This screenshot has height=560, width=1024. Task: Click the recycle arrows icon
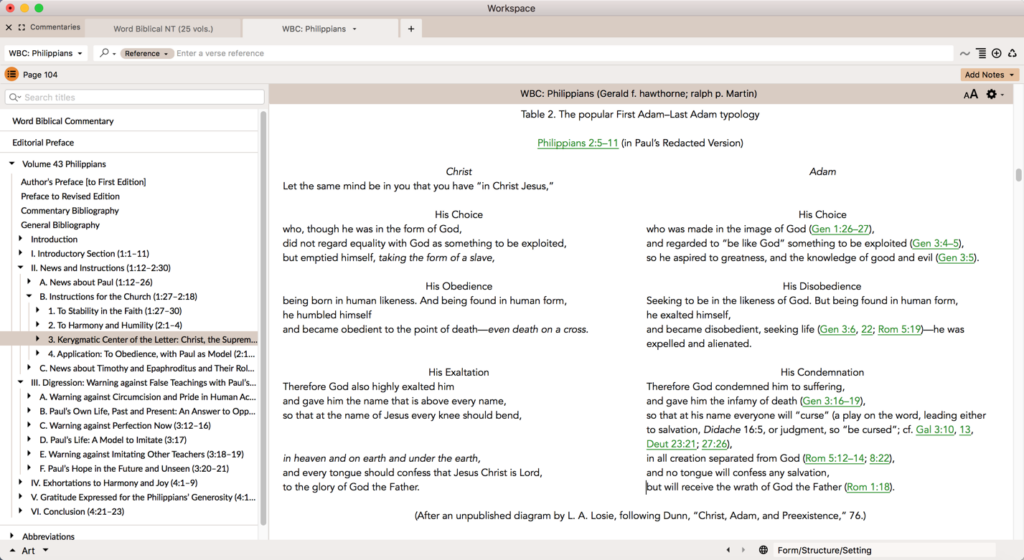(1011, 53)
